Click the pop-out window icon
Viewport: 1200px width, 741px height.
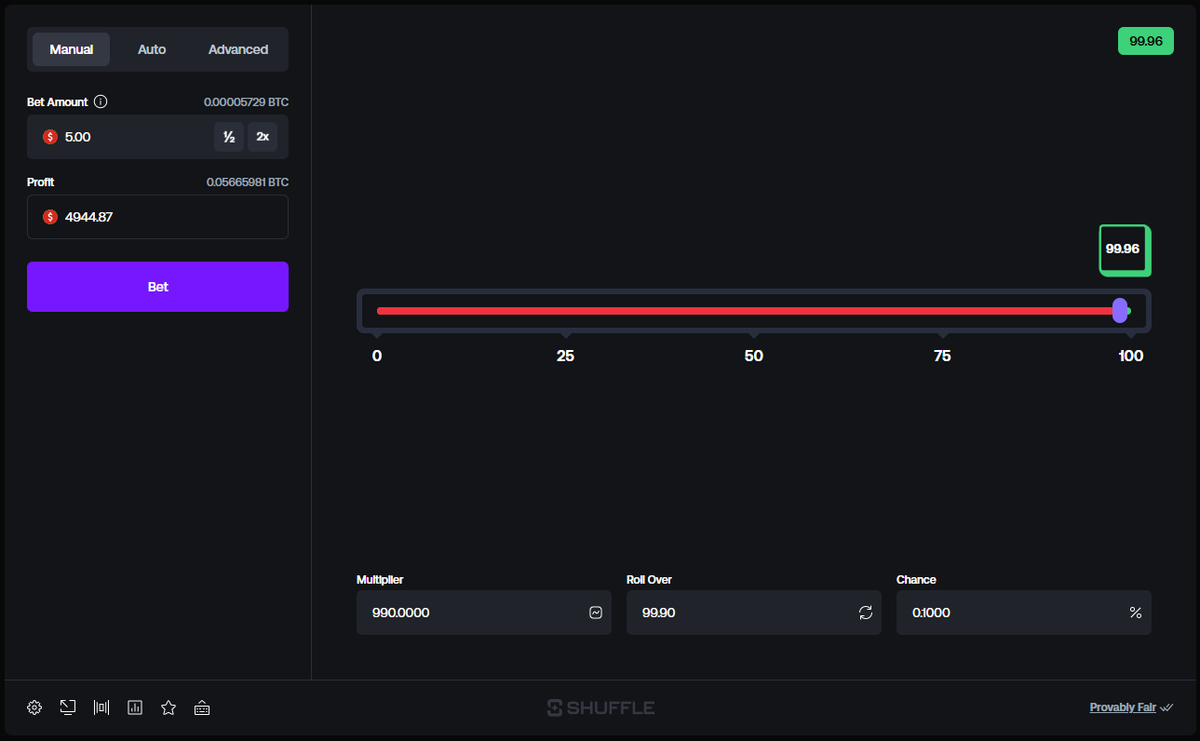pyautogui.click(x=68, y=708)
